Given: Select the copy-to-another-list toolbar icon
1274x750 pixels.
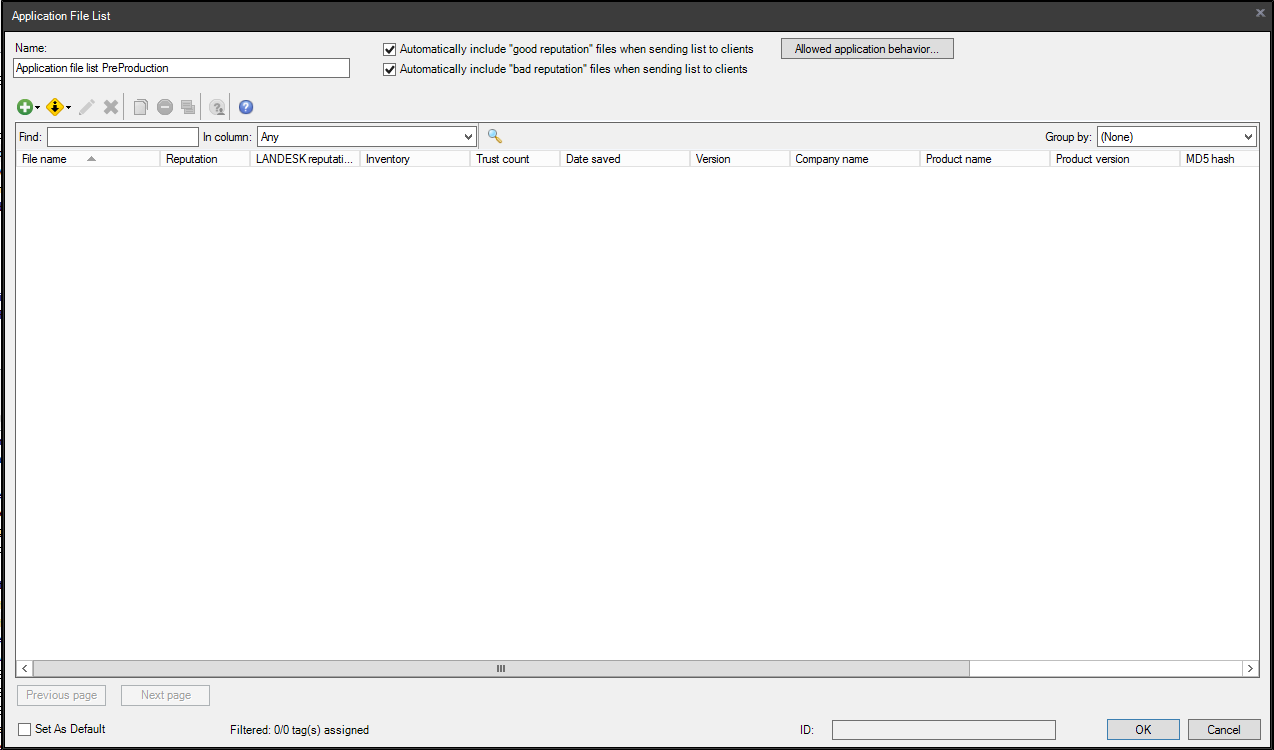Looking at the screenshot, I should 188,107.
